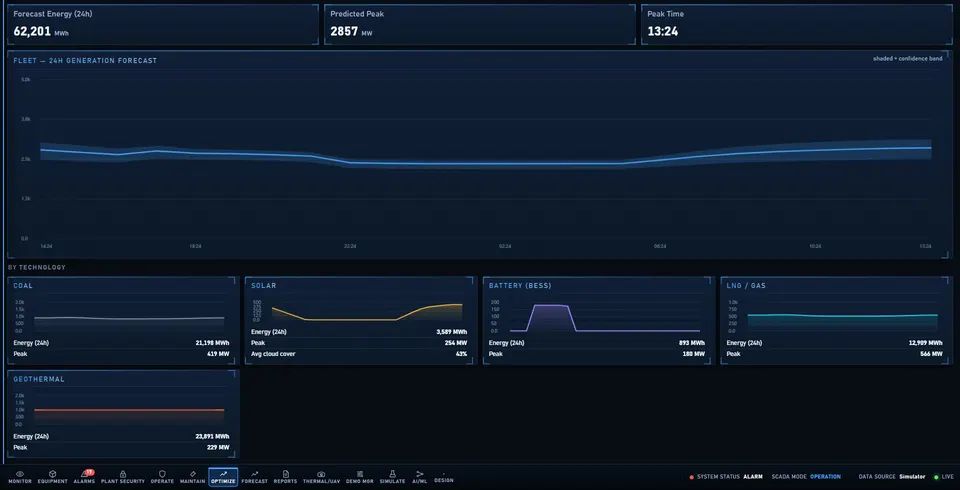Open the Solar technology card title
The width and height of the screenshot is (960, 490).
click(x=263, y=285)
